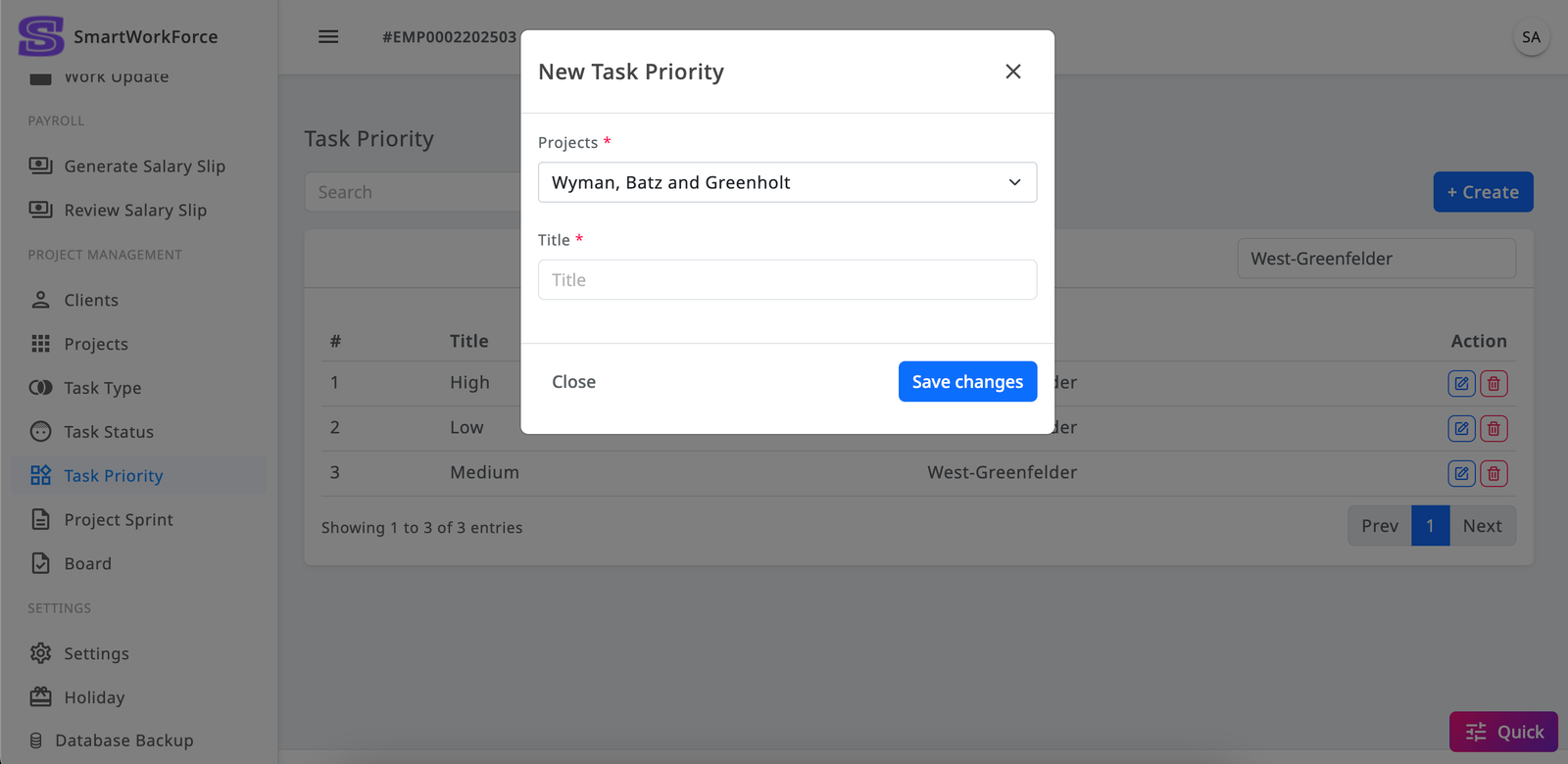Go to the Next page in pagination
Viewport: 1568px width, 764px height.
coord(1482,526)
